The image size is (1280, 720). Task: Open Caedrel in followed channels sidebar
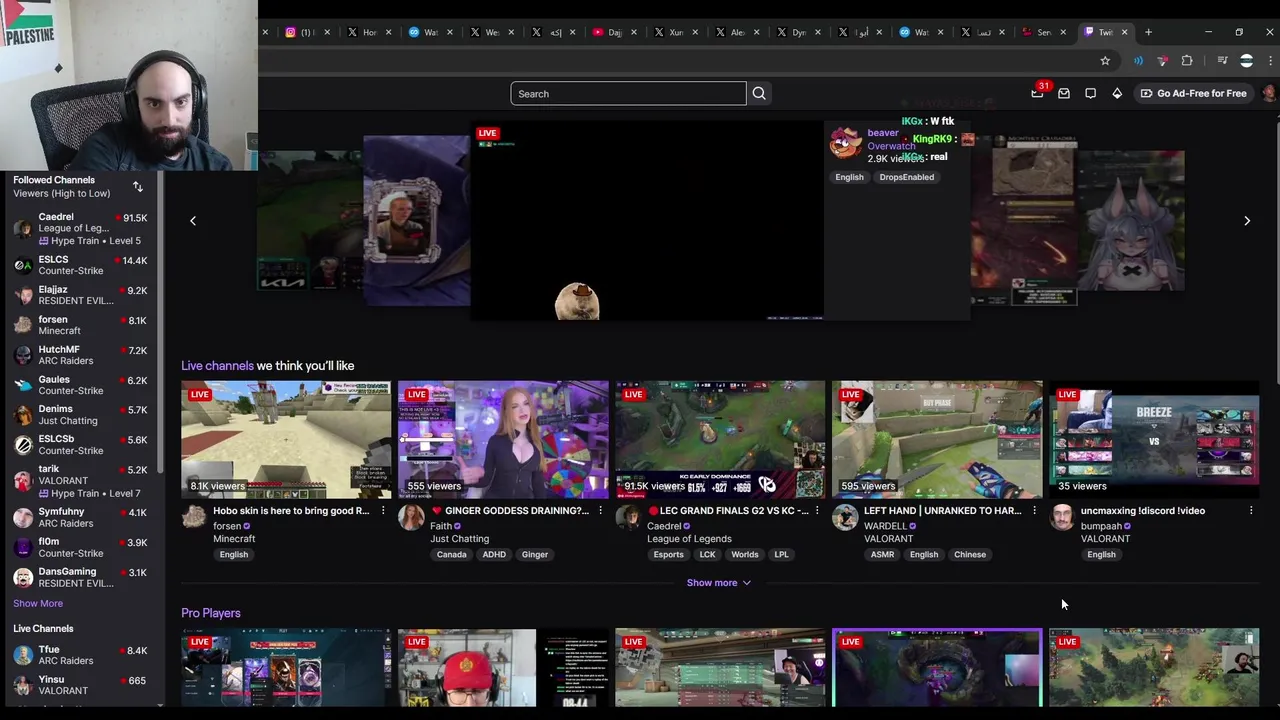81,228
